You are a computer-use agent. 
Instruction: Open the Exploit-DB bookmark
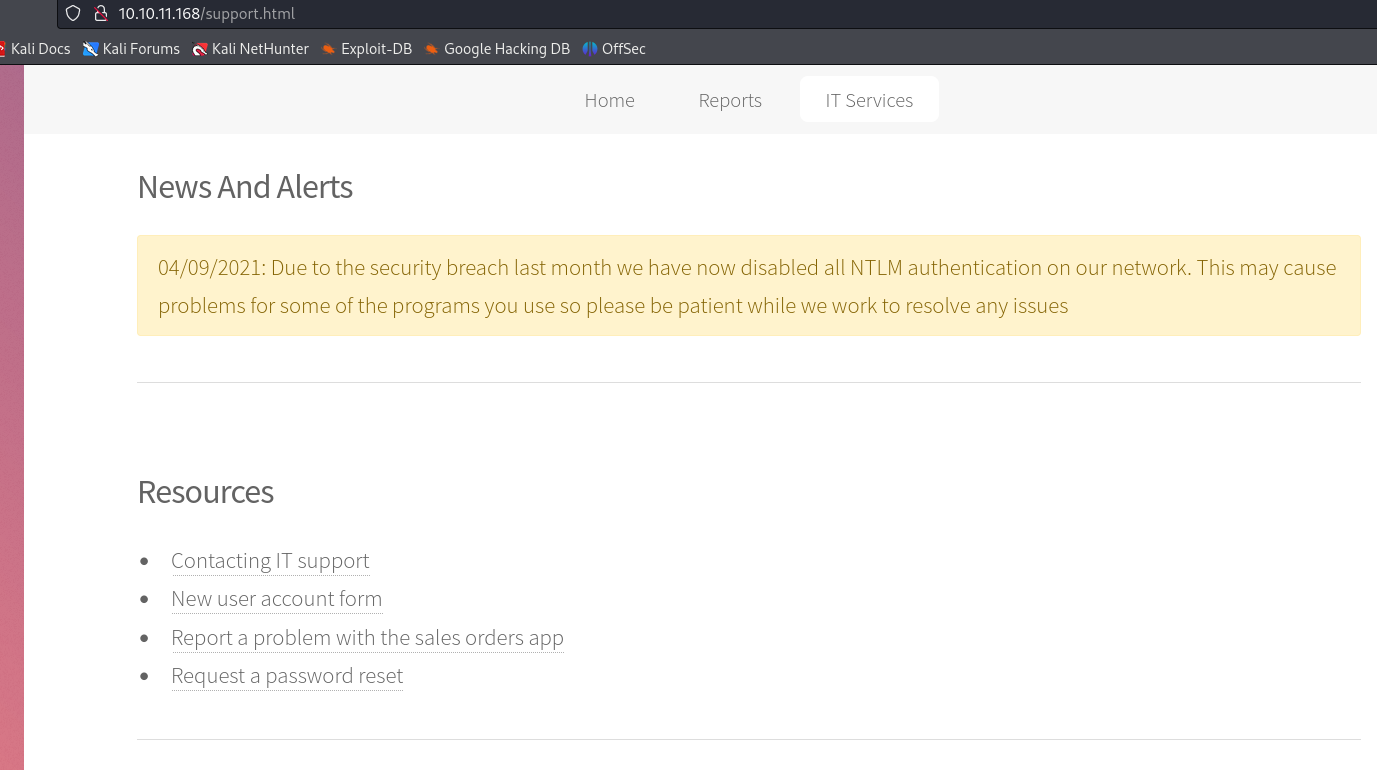click(x=367, y=49)
